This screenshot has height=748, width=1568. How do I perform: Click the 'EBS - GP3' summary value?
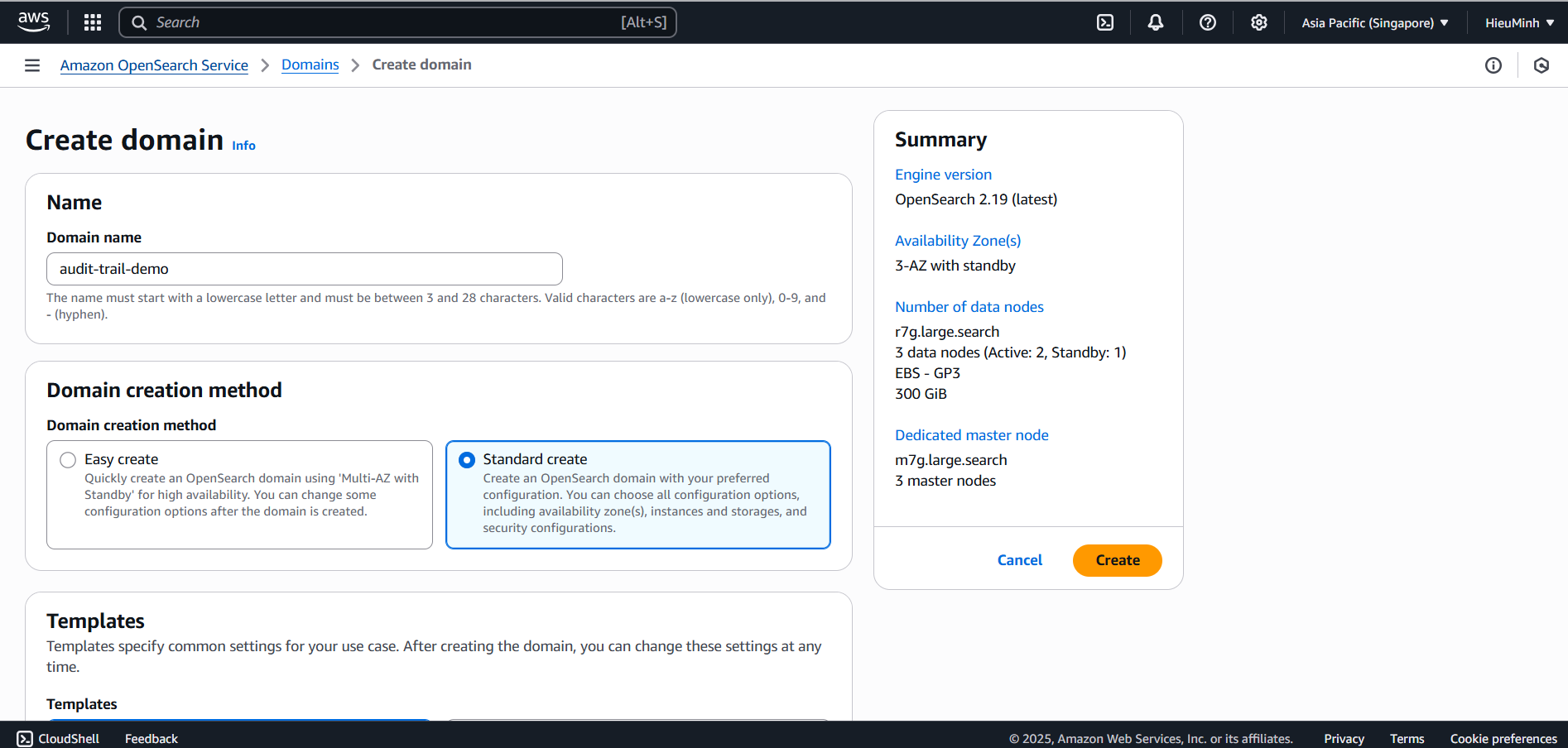(927, 373)
